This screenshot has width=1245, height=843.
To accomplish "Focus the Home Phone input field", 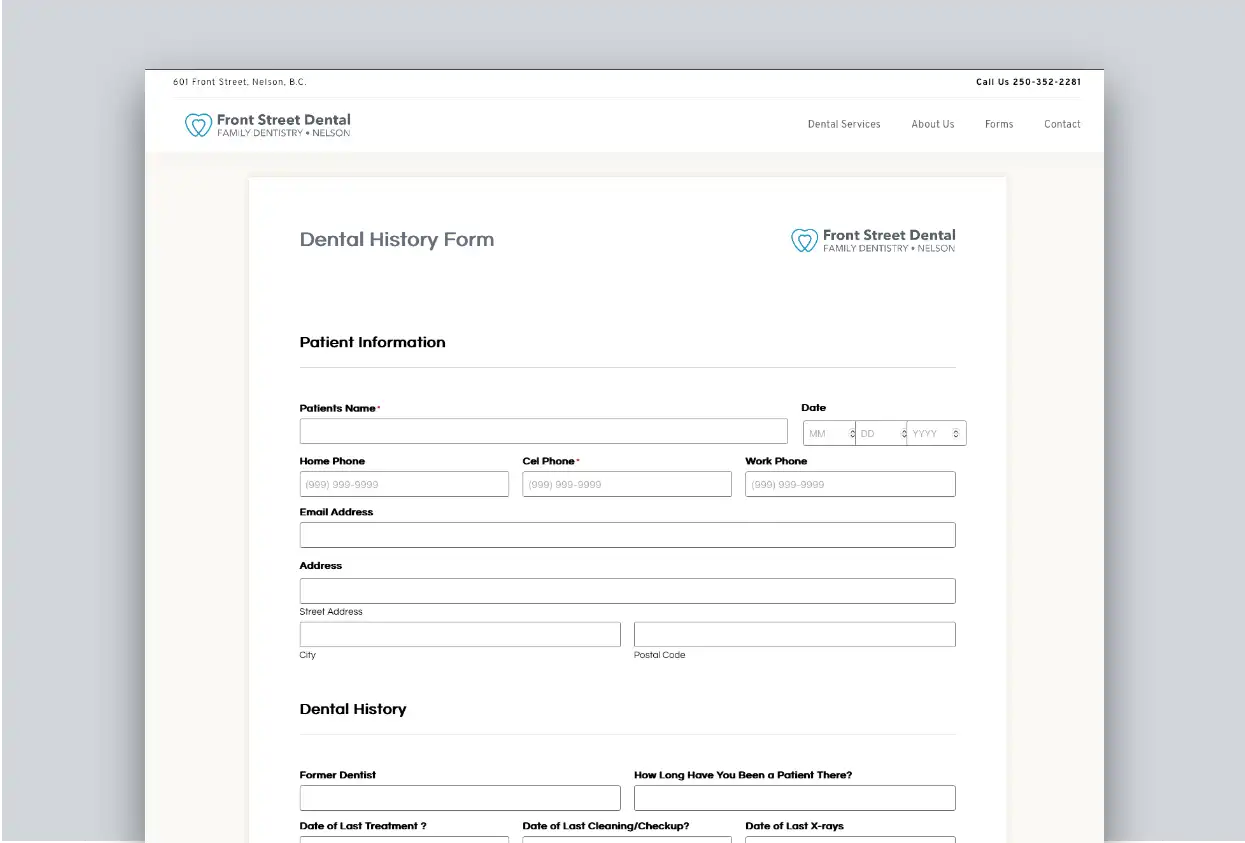I will coord(404,484).
